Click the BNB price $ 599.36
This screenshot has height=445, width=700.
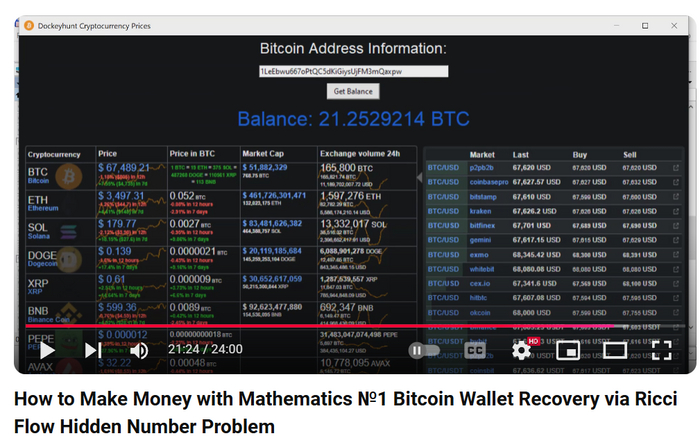117,308
